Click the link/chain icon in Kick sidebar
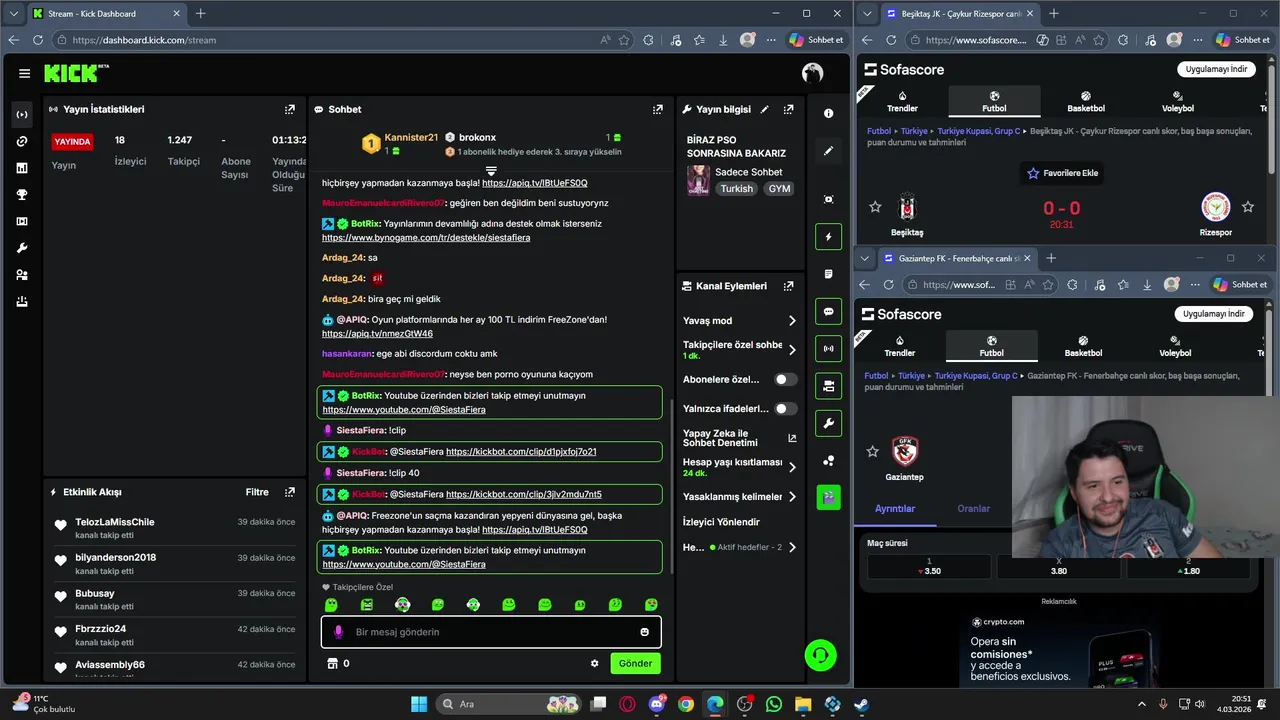Image resolution: width=1280 pixels, height=720 pixels. point(22,141)
